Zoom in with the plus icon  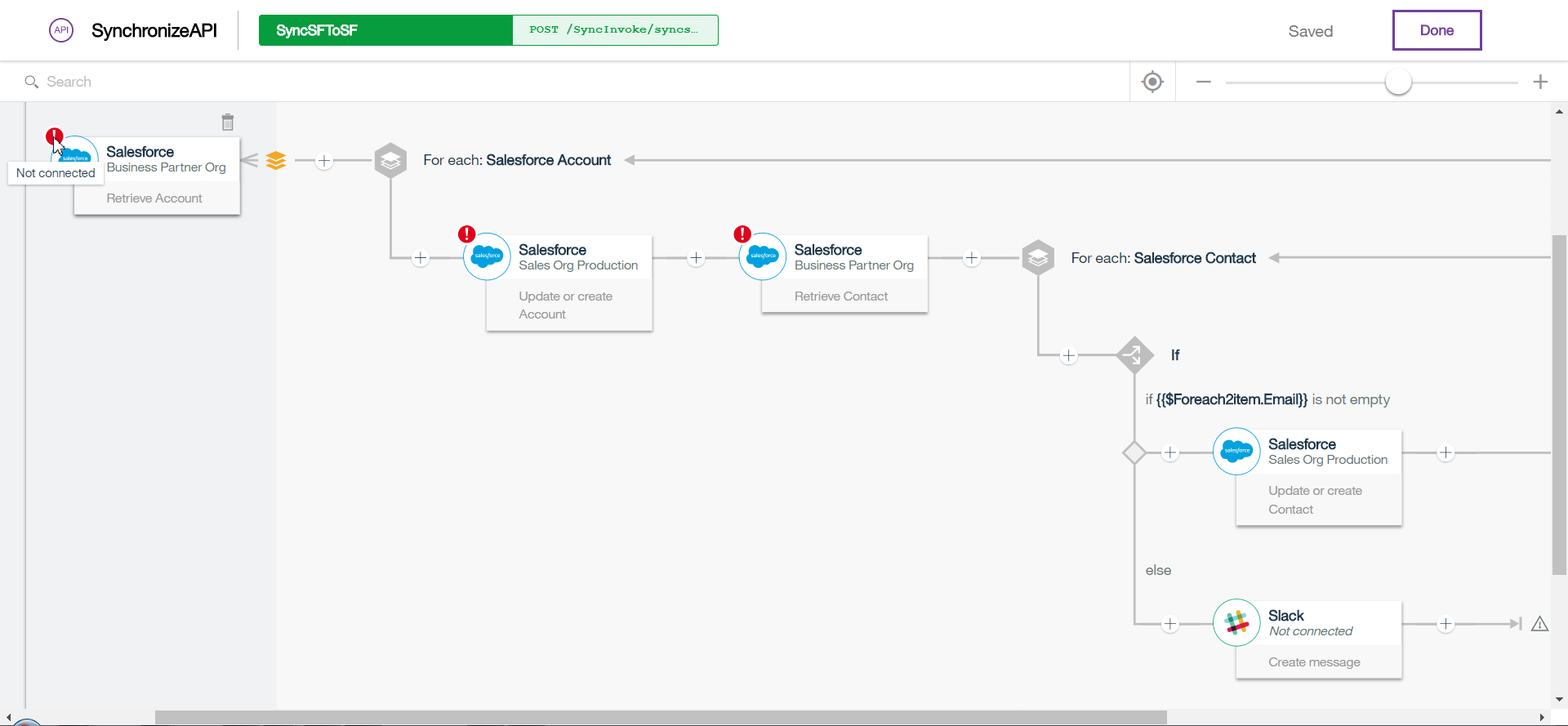tap(1540, 82)
